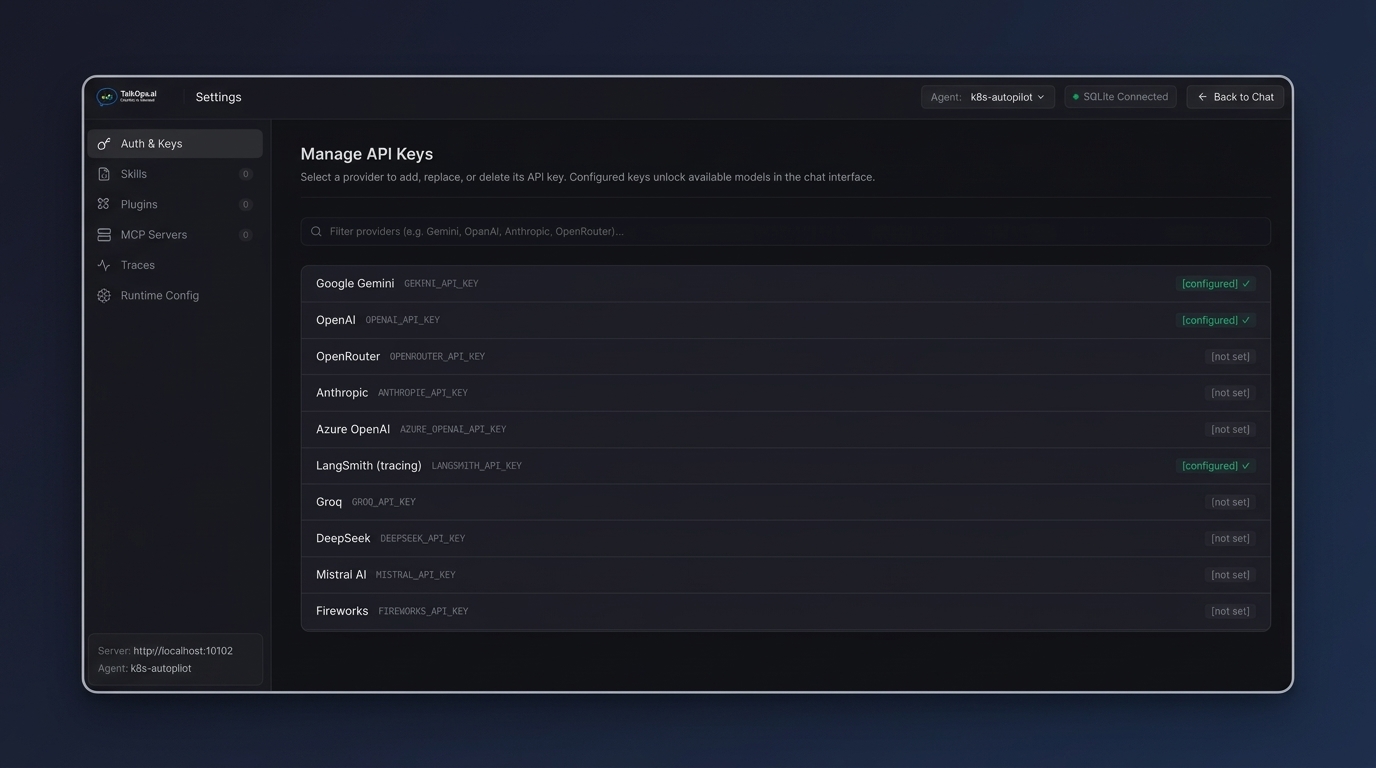This screenshot has width=1376, height=768.
Task: Pick the Mistral AI provider
Action: pyautogui.click(x=786, y=575)
